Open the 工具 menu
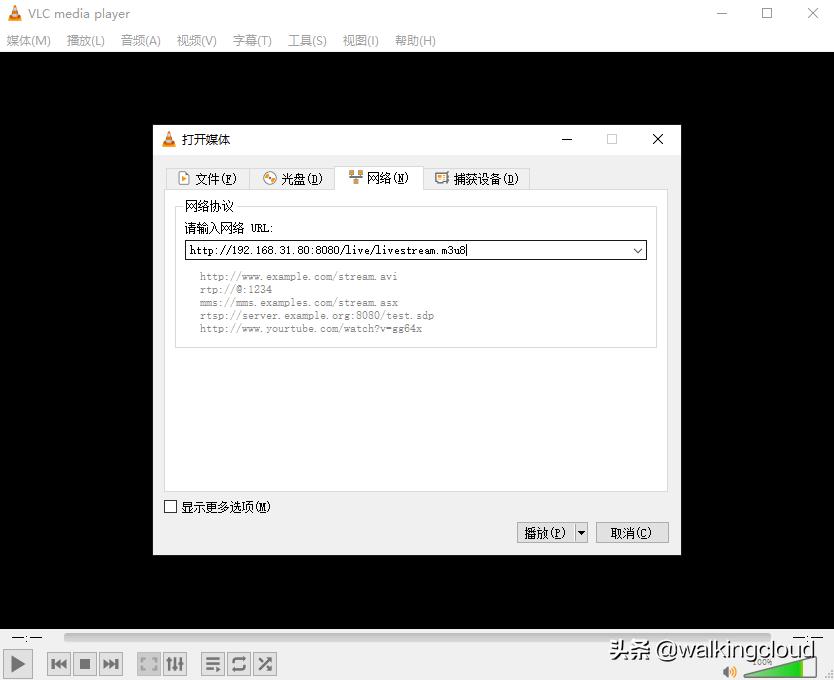Image resolution: width=834 pixels, height=680 pixels. click(x=306, y=41)
